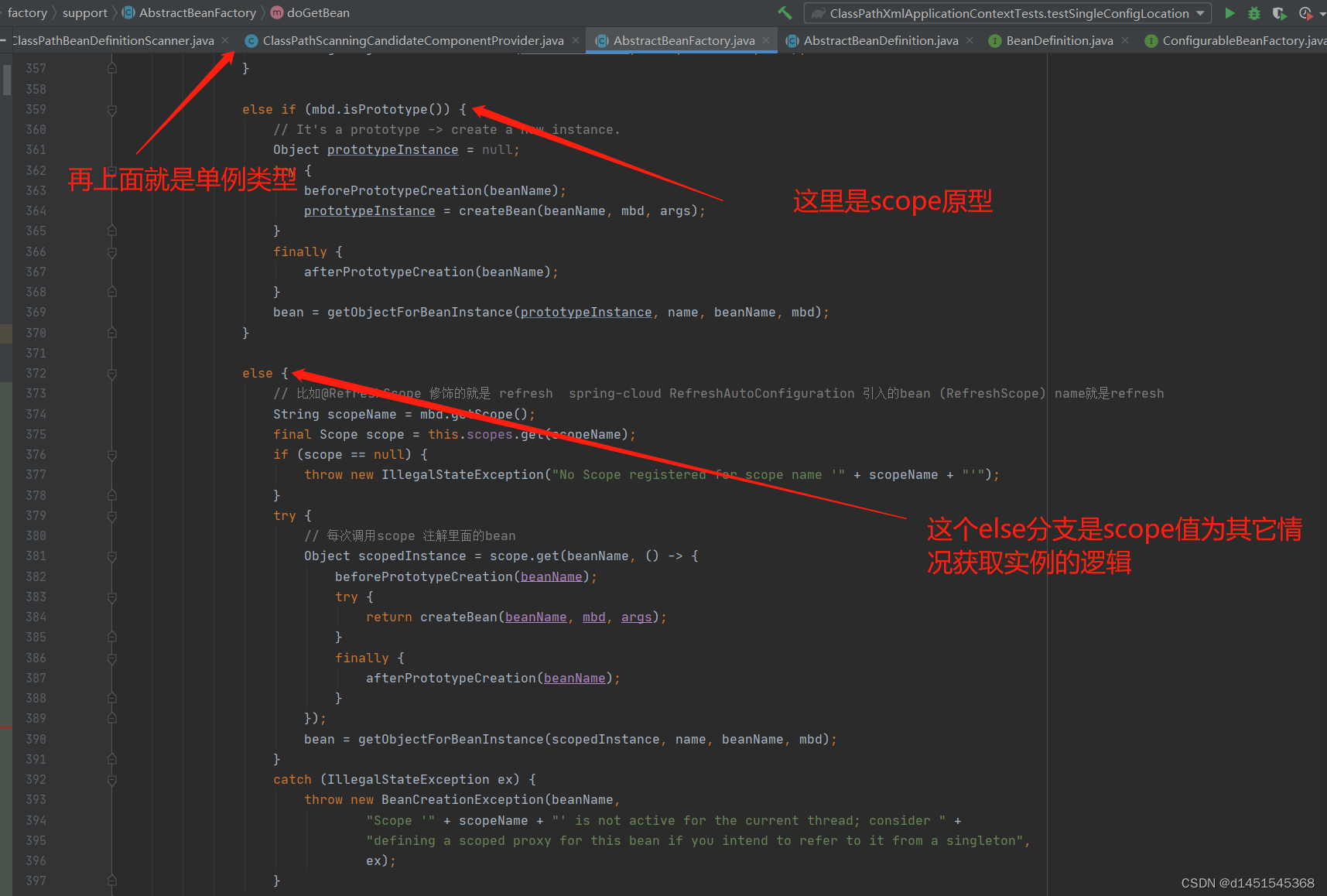Screen dimensions: 1327x896
Task: Click 'String scopeName' on line 374
Action: (334, 415)
